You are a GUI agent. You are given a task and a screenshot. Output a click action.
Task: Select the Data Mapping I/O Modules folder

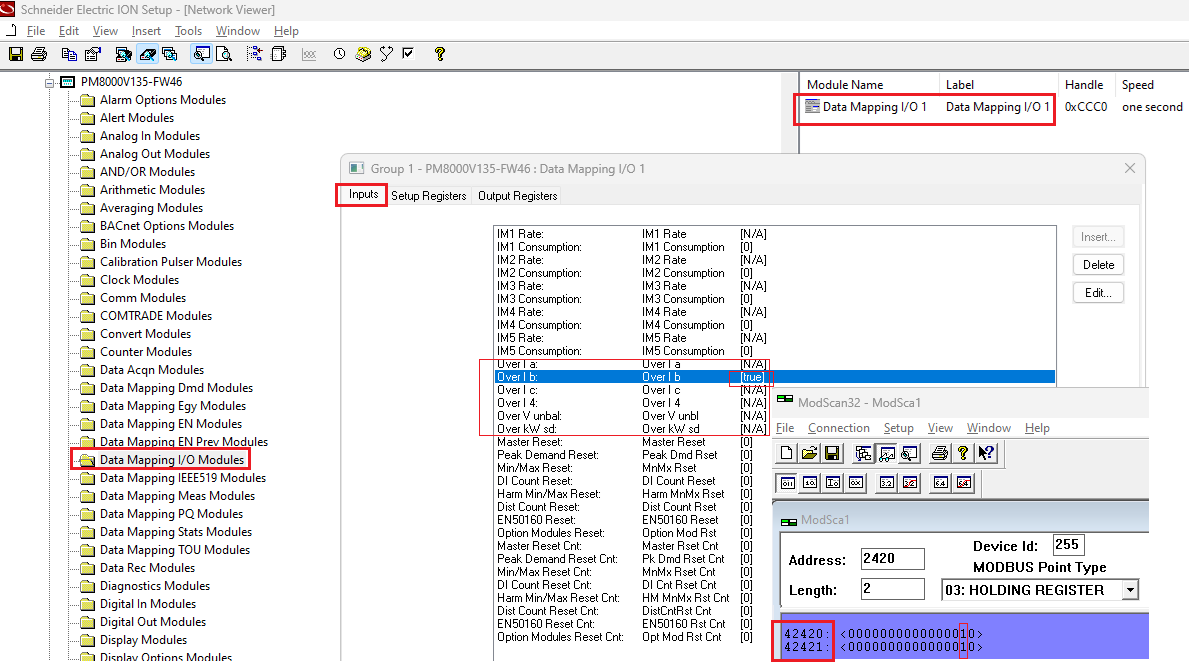pyautogui.click(x=172, y=460)
